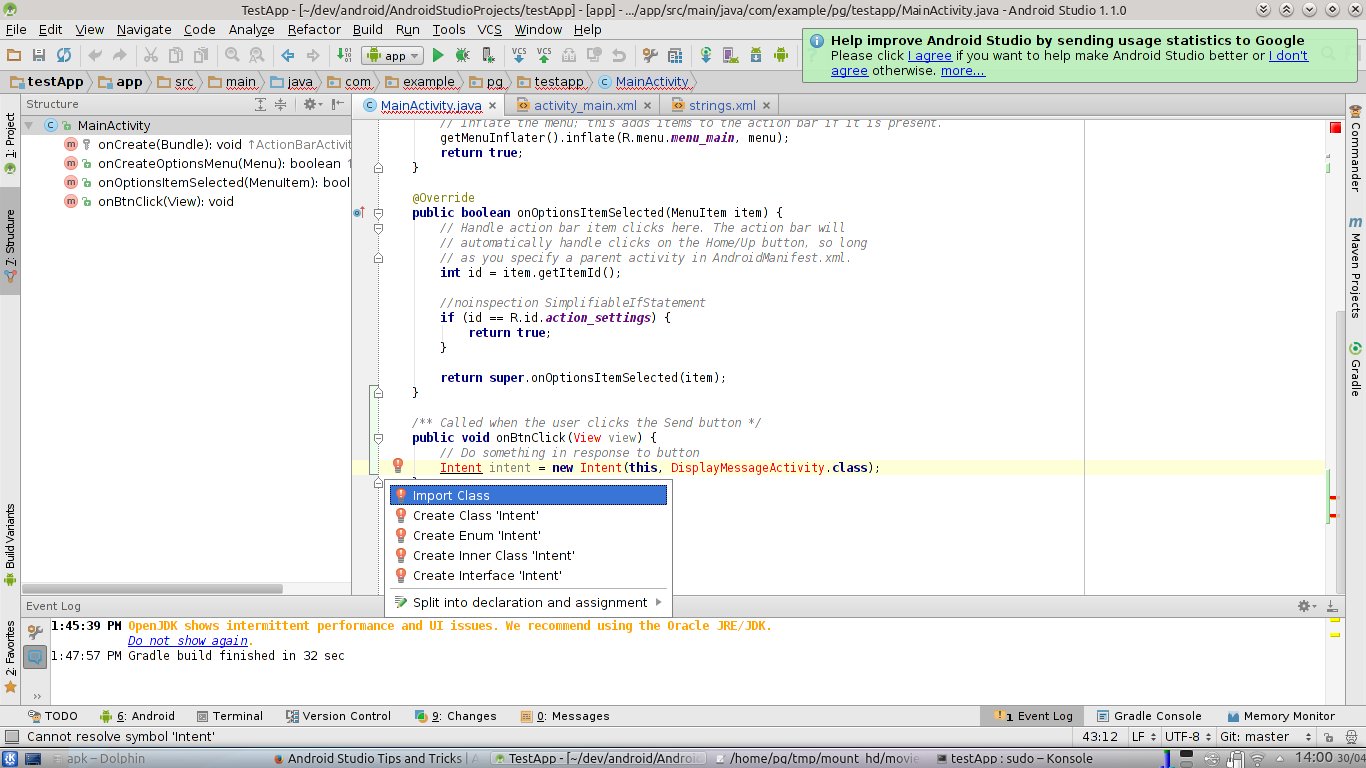Collapse the MainActivity node in Structure tree
Image resolution: width=1366 pixels, height=768 pixels.
tap(29, 126)
